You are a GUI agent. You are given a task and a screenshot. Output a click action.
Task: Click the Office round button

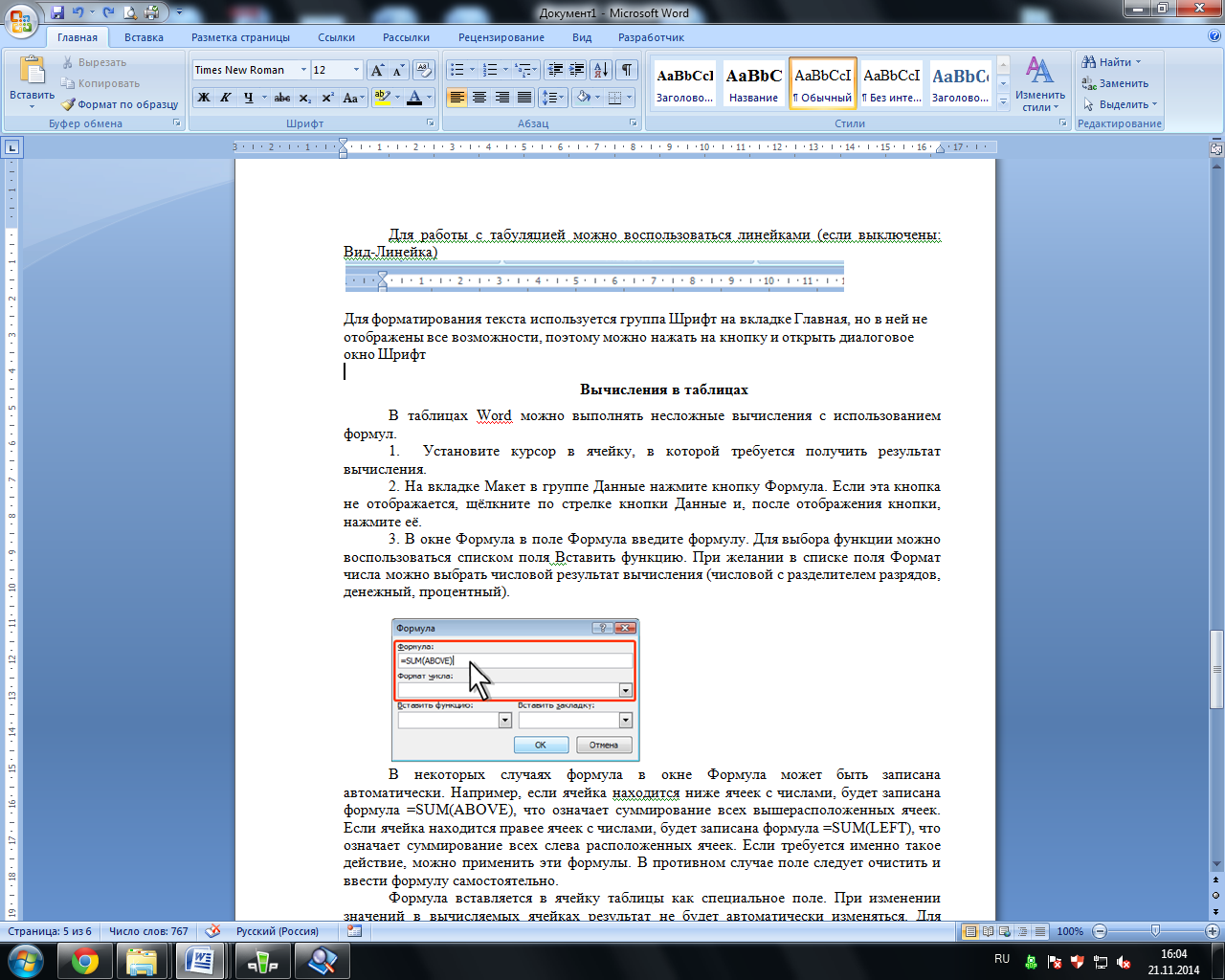click(x=21, y=21)
